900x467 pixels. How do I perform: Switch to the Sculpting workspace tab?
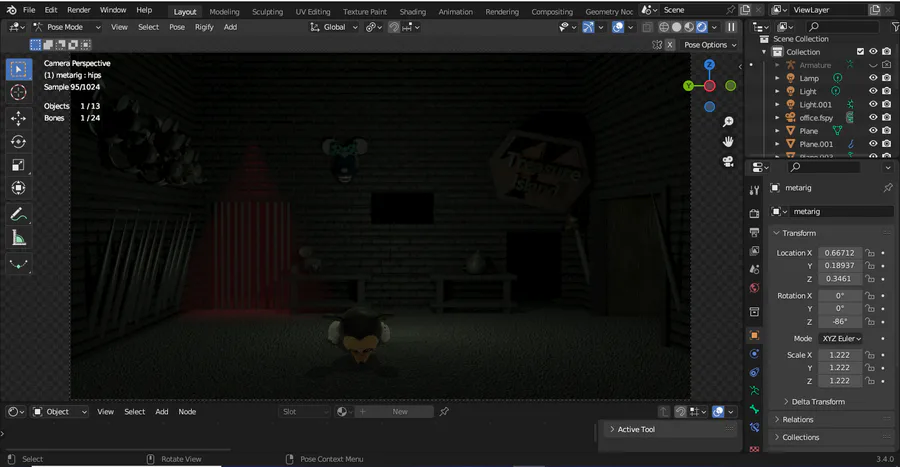pyautogui.click(x=267, y=11)
